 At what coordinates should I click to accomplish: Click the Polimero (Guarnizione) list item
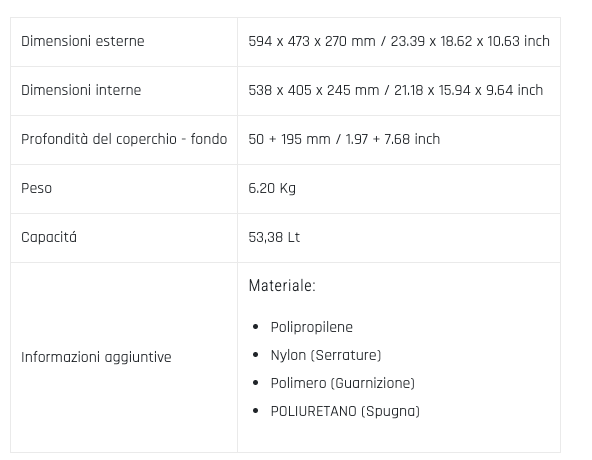[343, 383]
